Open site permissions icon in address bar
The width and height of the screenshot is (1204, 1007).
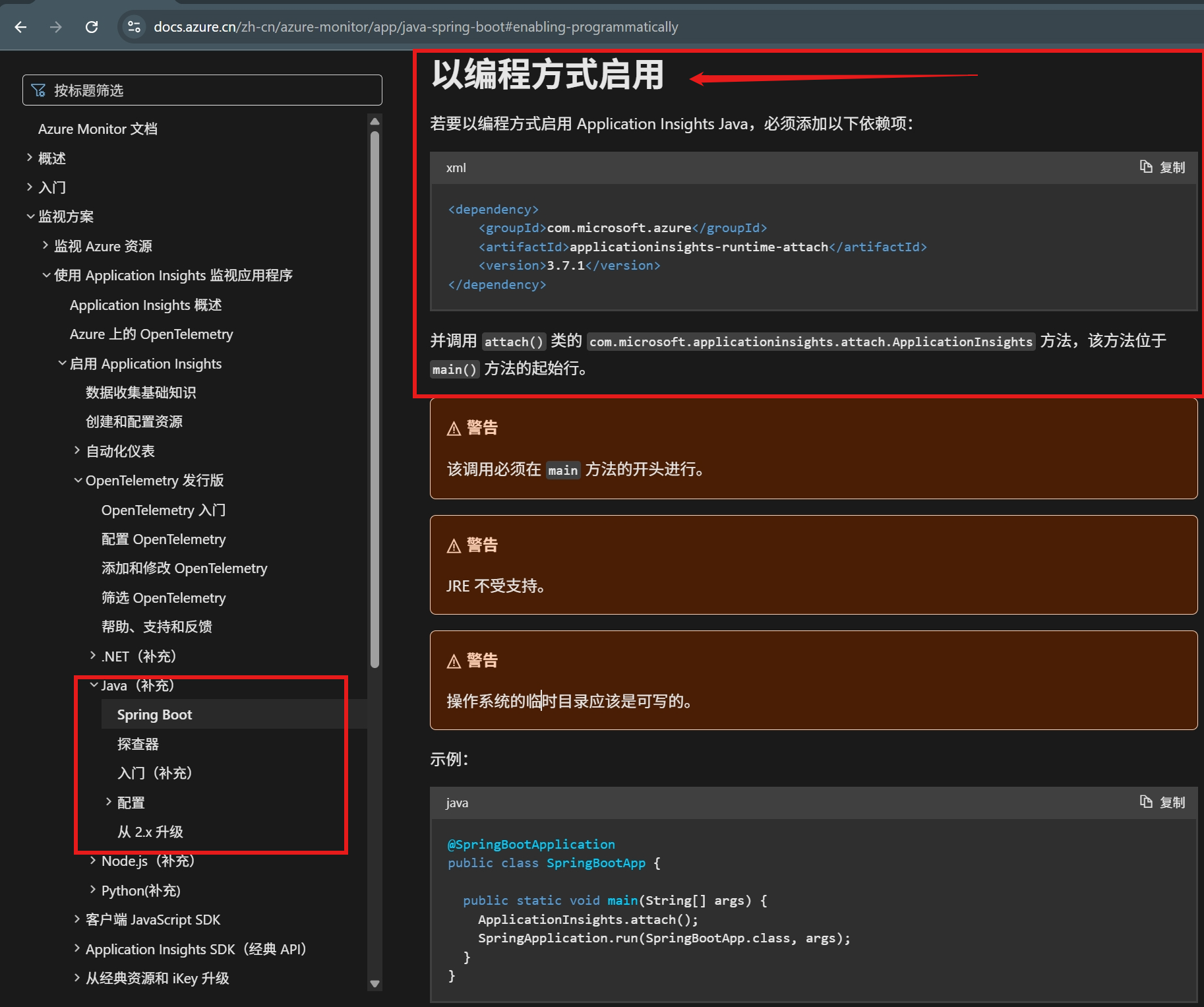134,27
